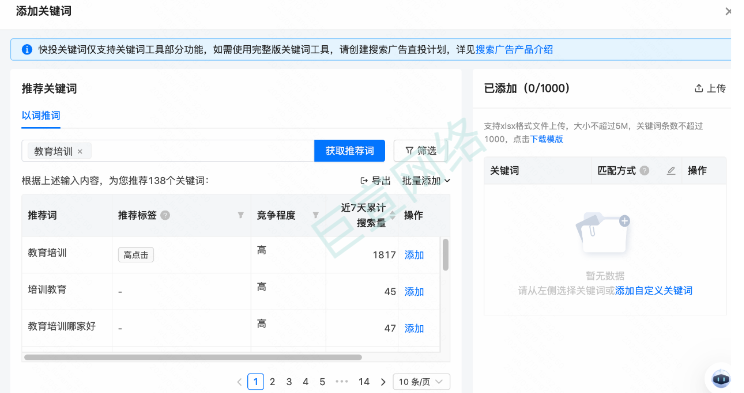Open 搜索广告产品介绍 link
This screenshot has width=744, height=393.
click(514, 50)
